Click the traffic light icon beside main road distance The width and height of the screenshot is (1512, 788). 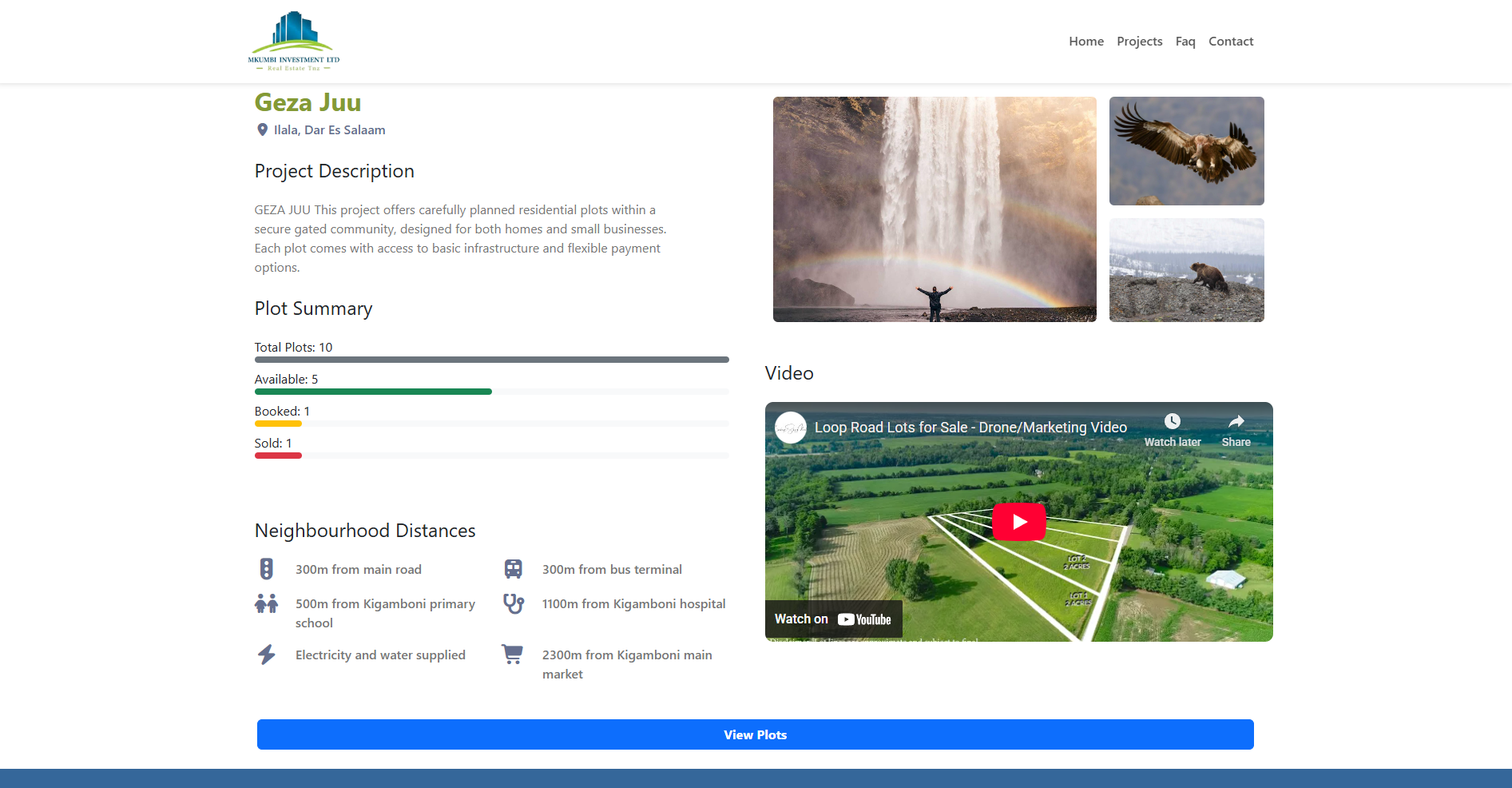click(x=266, y=568)
